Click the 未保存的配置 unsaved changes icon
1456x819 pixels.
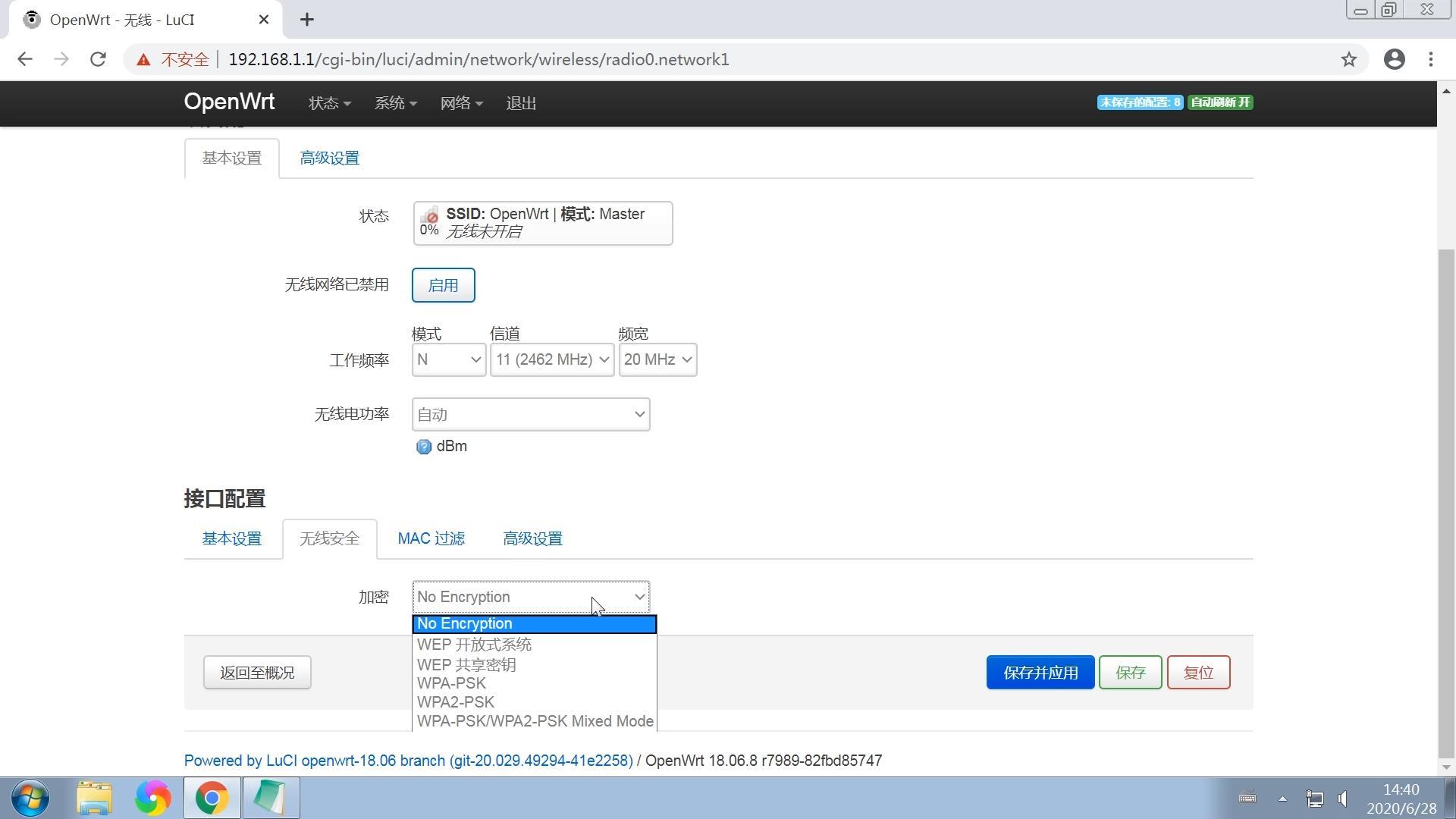(x=1139, y=102)
